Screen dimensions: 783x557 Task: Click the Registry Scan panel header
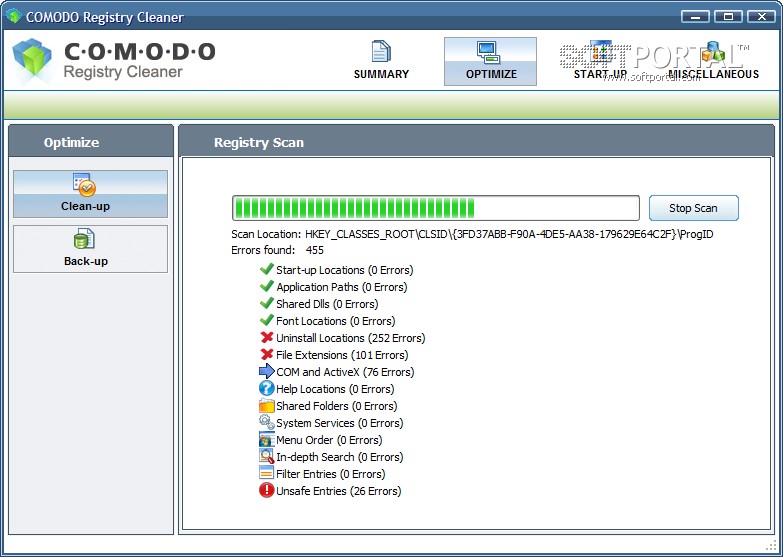[x=476, y=142]
